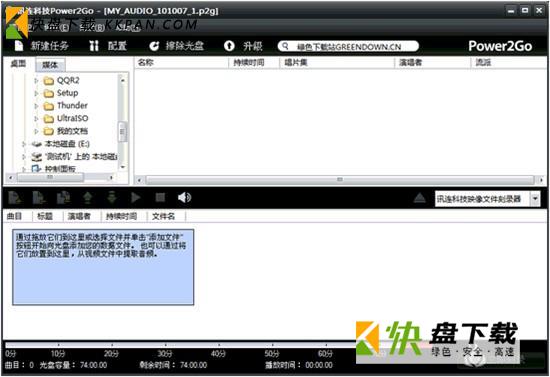Select the Thunder folder icon
The image size is (550, 377).
pos(48,106)
